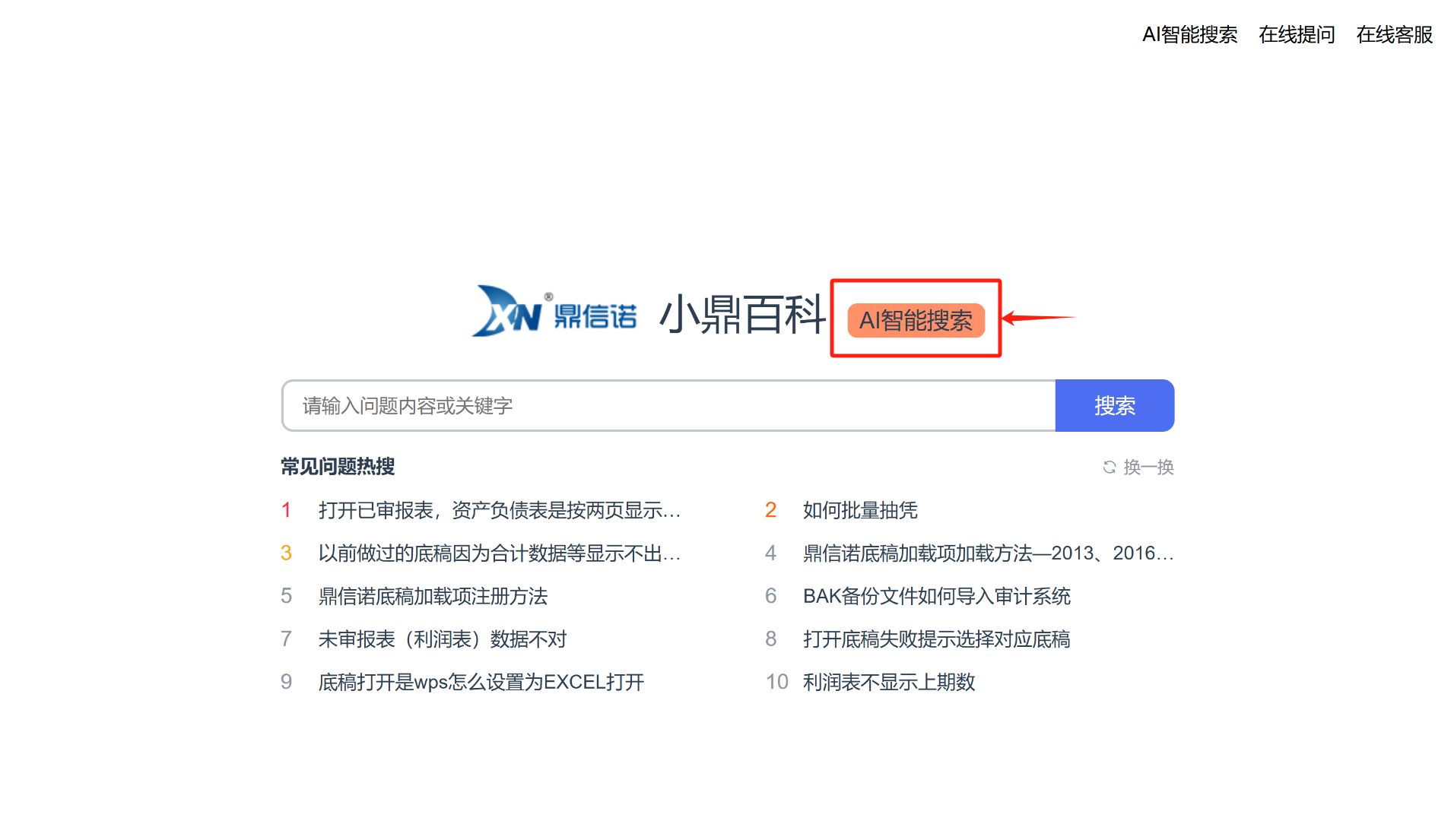
Task: Open AI智能搜索 in the top navigation
Action: click(1189, 34)
